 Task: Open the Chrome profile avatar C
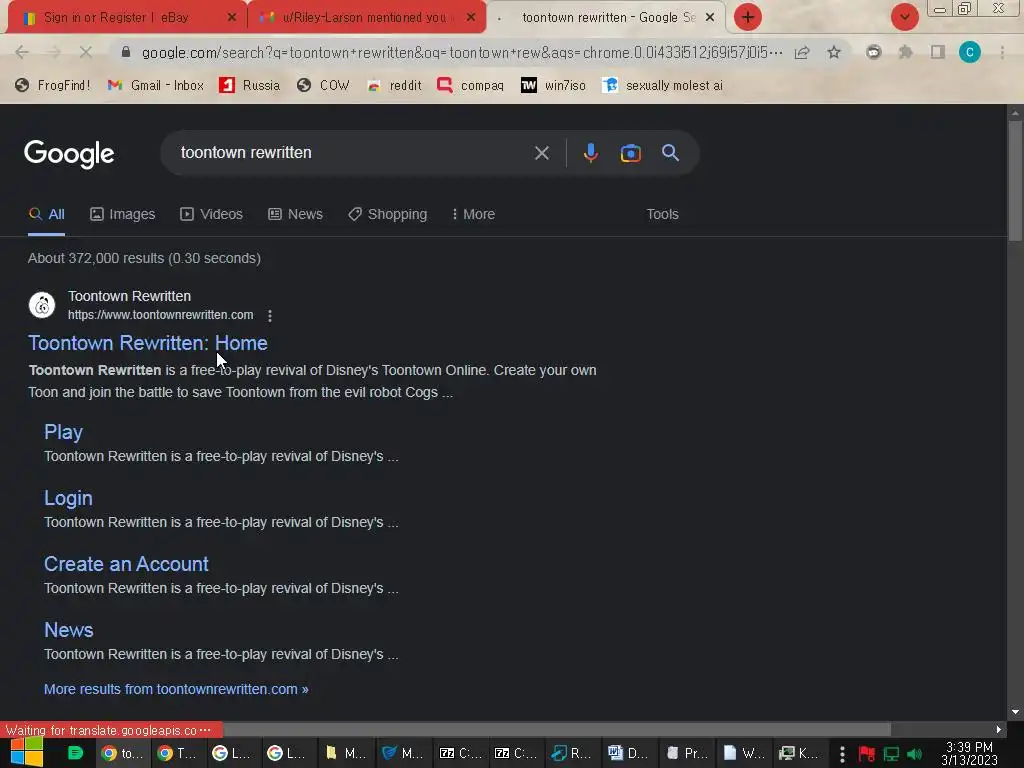(970, 52)
